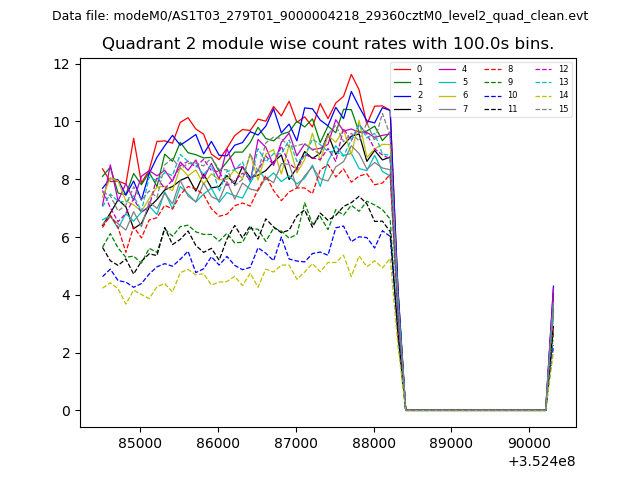
Task: Click the data file path text at top
Action: click(320, 16)
